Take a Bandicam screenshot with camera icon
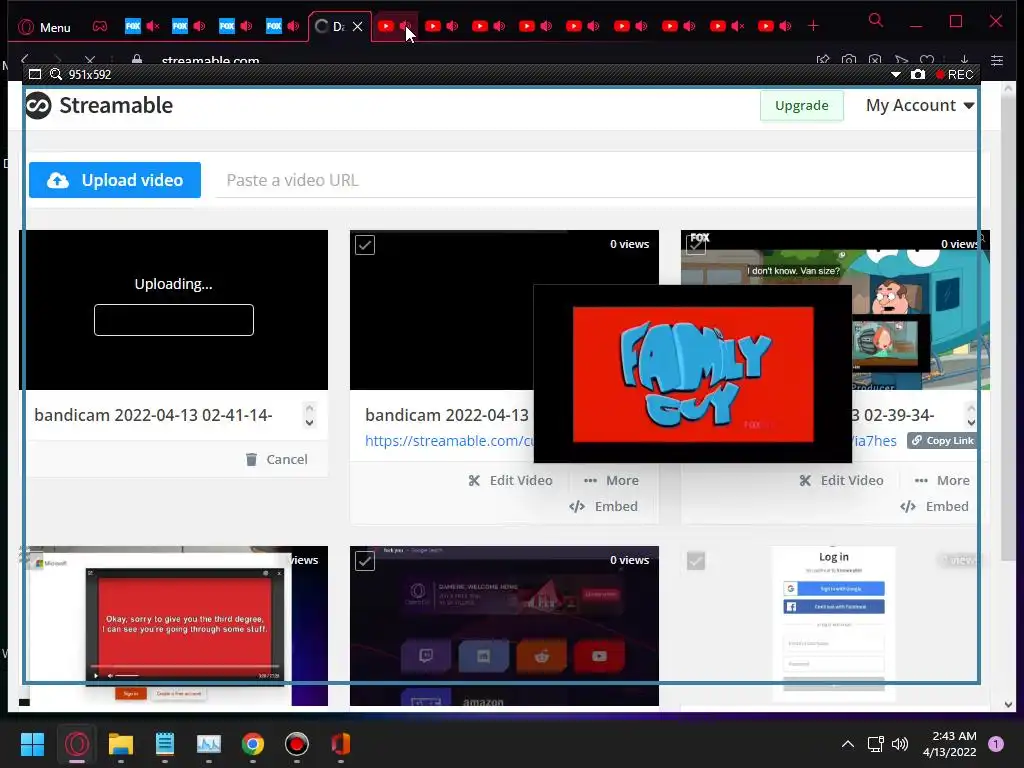Viewport: 1024px width, 768px height. [918, 74]
